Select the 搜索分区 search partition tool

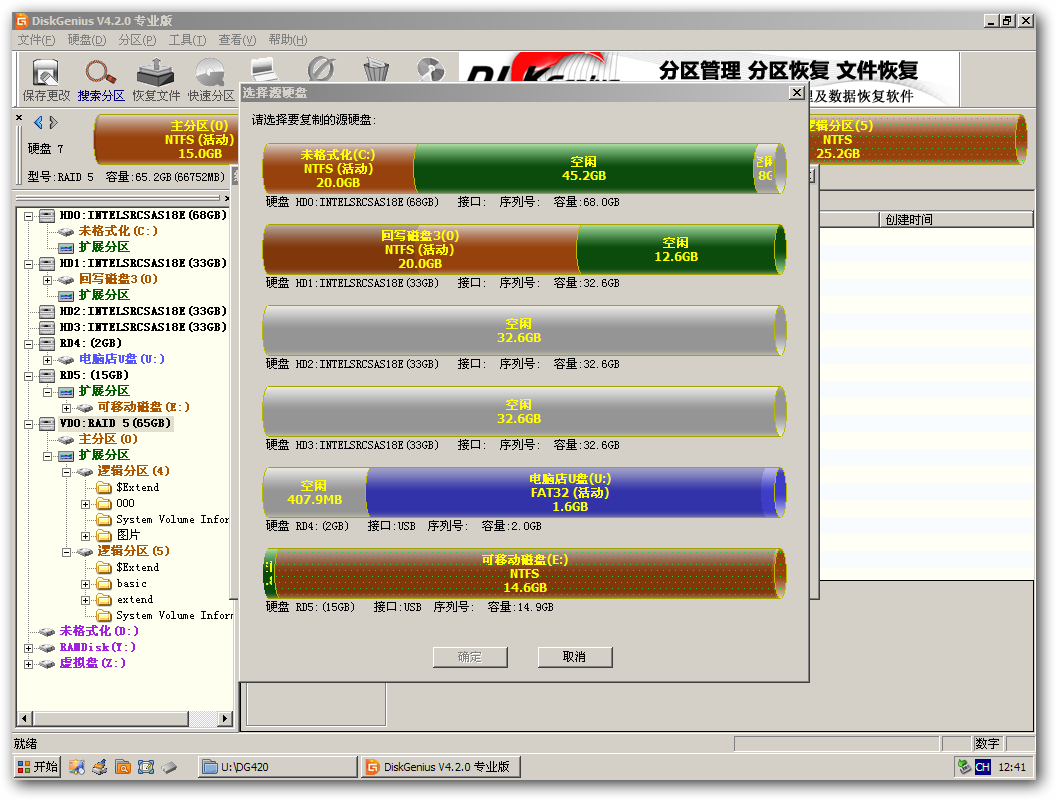101,80
